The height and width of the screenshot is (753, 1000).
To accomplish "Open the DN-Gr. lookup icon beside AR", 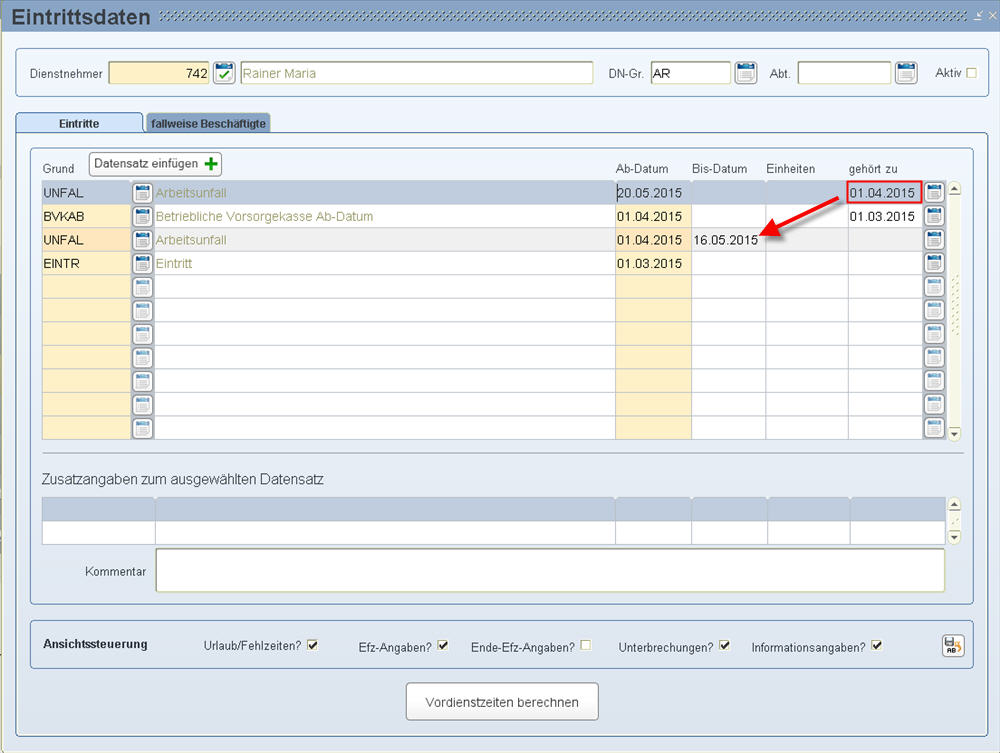I will [746, 73].
